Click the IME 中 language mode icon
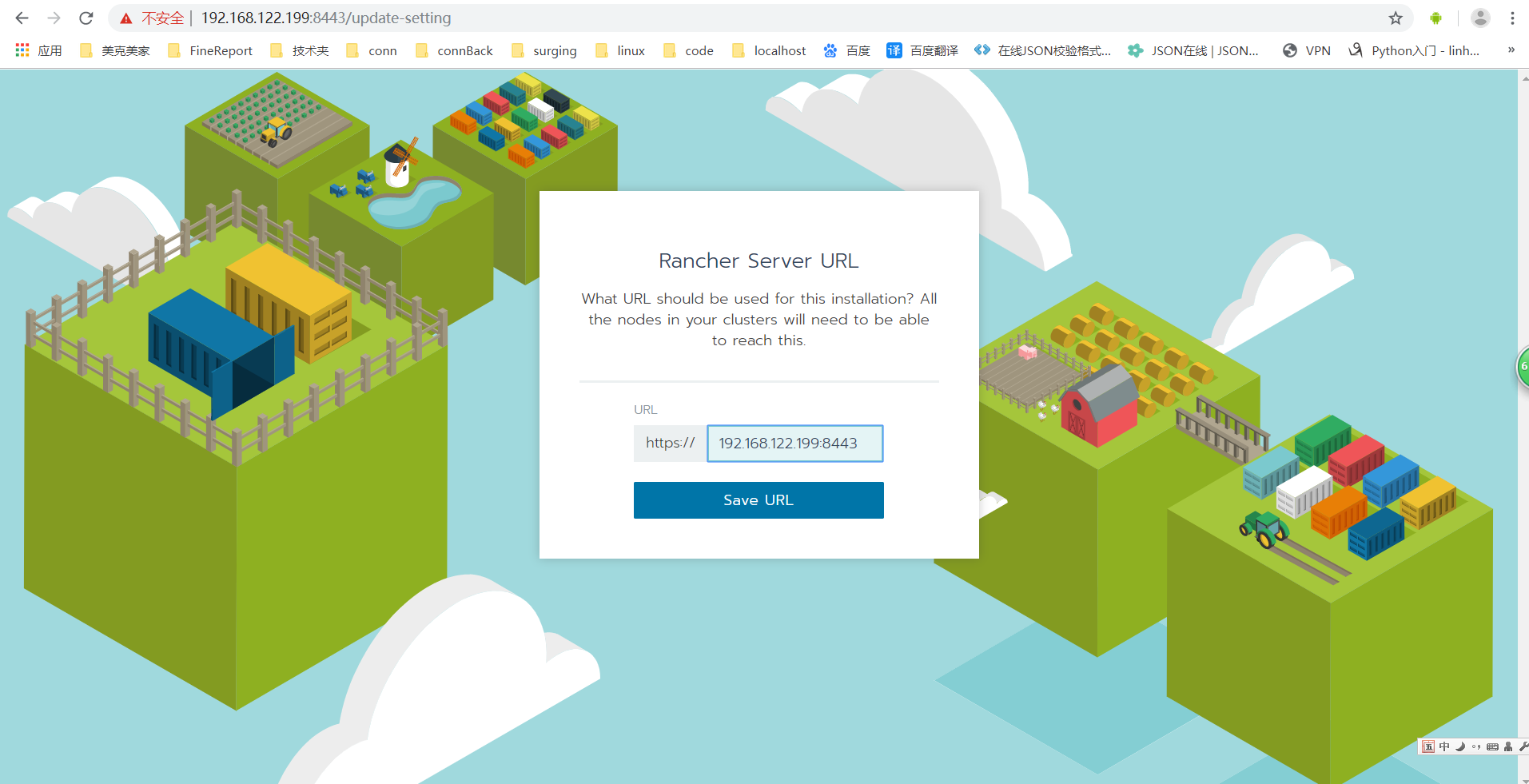The height and width of the screenshot is (784, 1529). tap(1444, 746)
